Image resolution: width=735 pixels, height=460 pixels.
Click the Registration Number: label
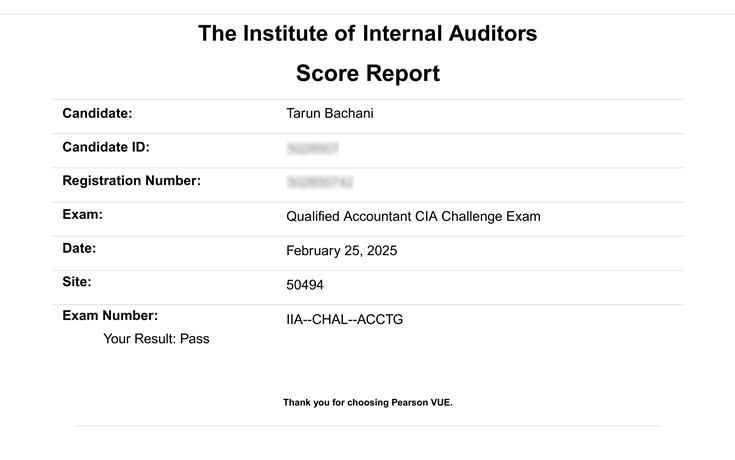(x=132, y=181)
